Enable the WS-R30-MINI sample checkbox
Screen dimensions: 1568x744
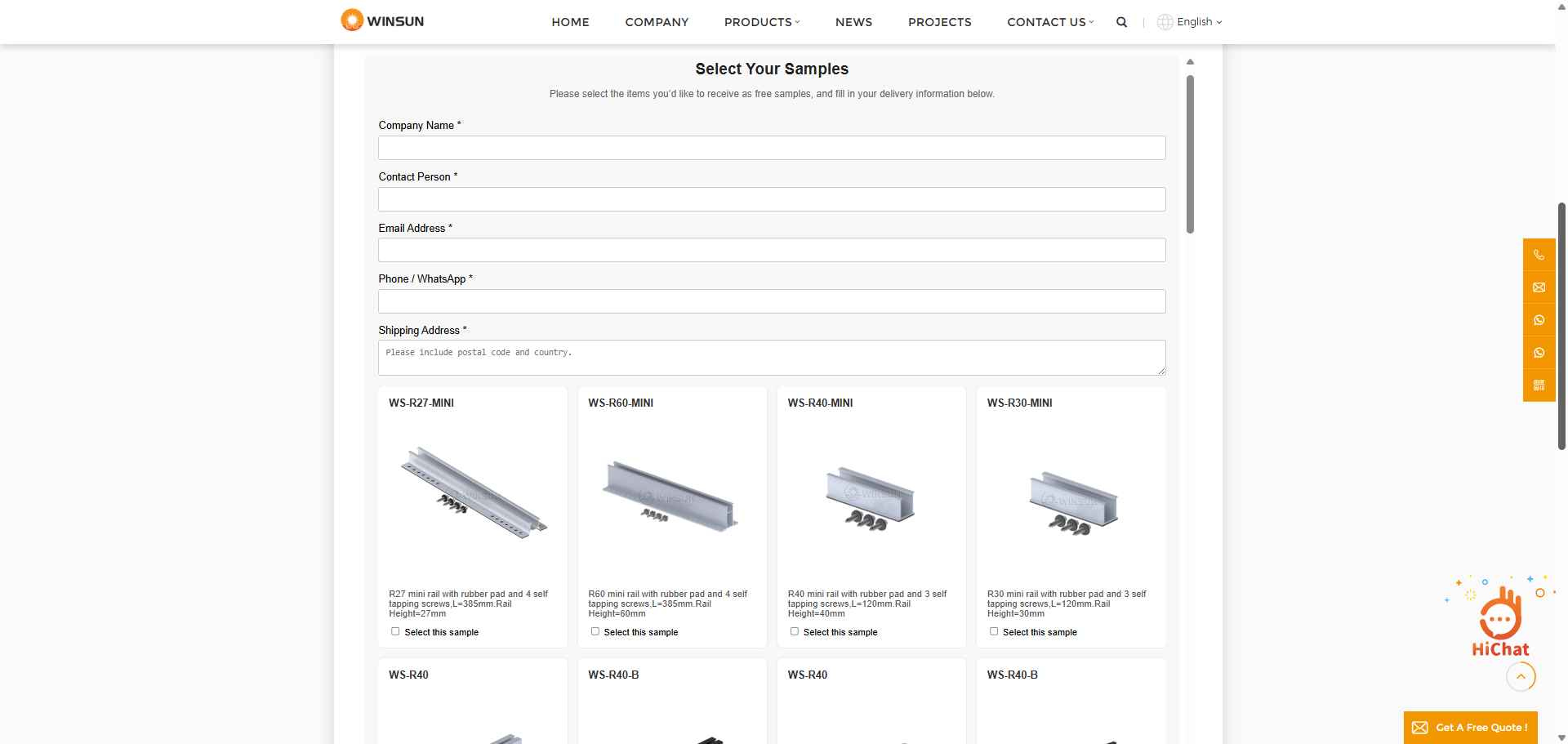pyautogui.click(x=994, y=631)
